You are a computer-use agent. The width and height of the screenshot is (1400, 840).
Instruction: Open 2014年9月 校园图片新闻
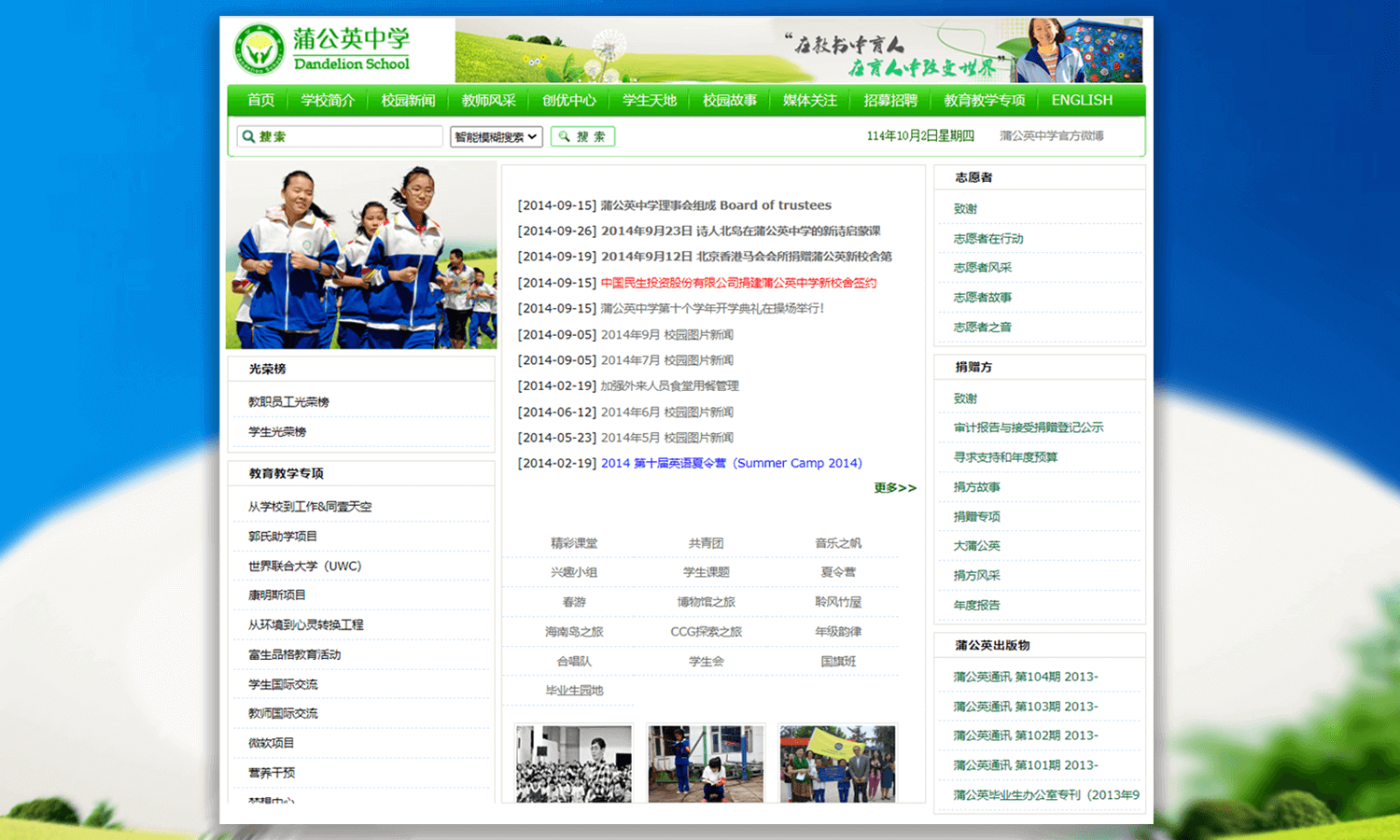[666, 334]
